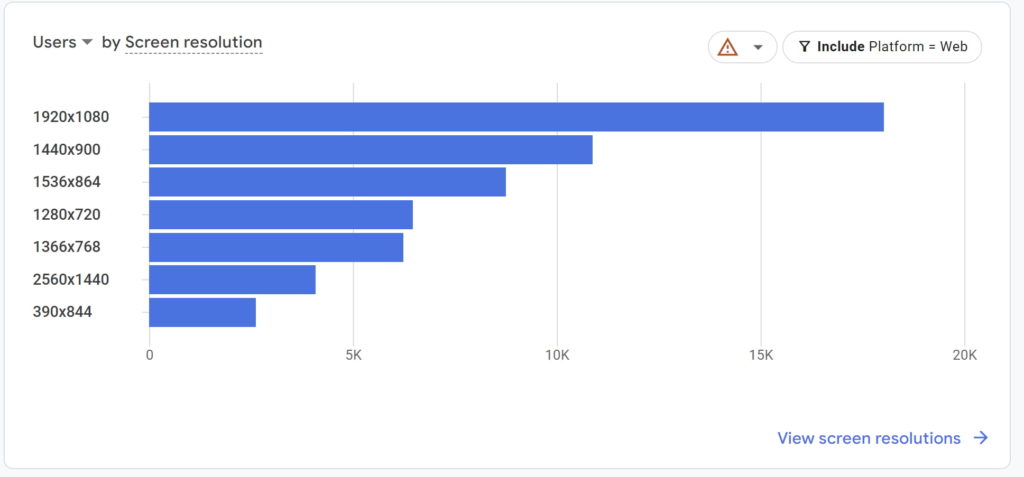Click the 2560x1440 resolution label
Viewport: 1024px width, 477px height.
[71, 279]
